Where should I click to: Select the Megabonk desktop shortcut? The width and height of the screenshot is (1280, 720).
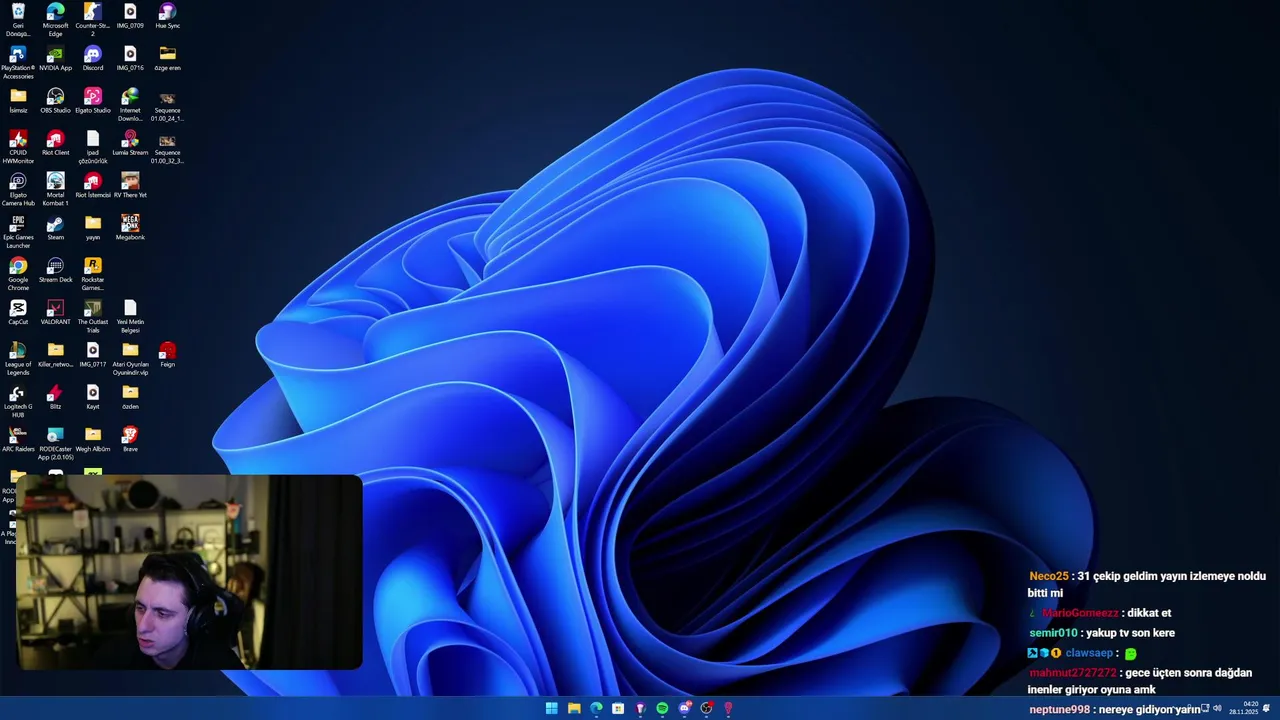tap(130, 228)
